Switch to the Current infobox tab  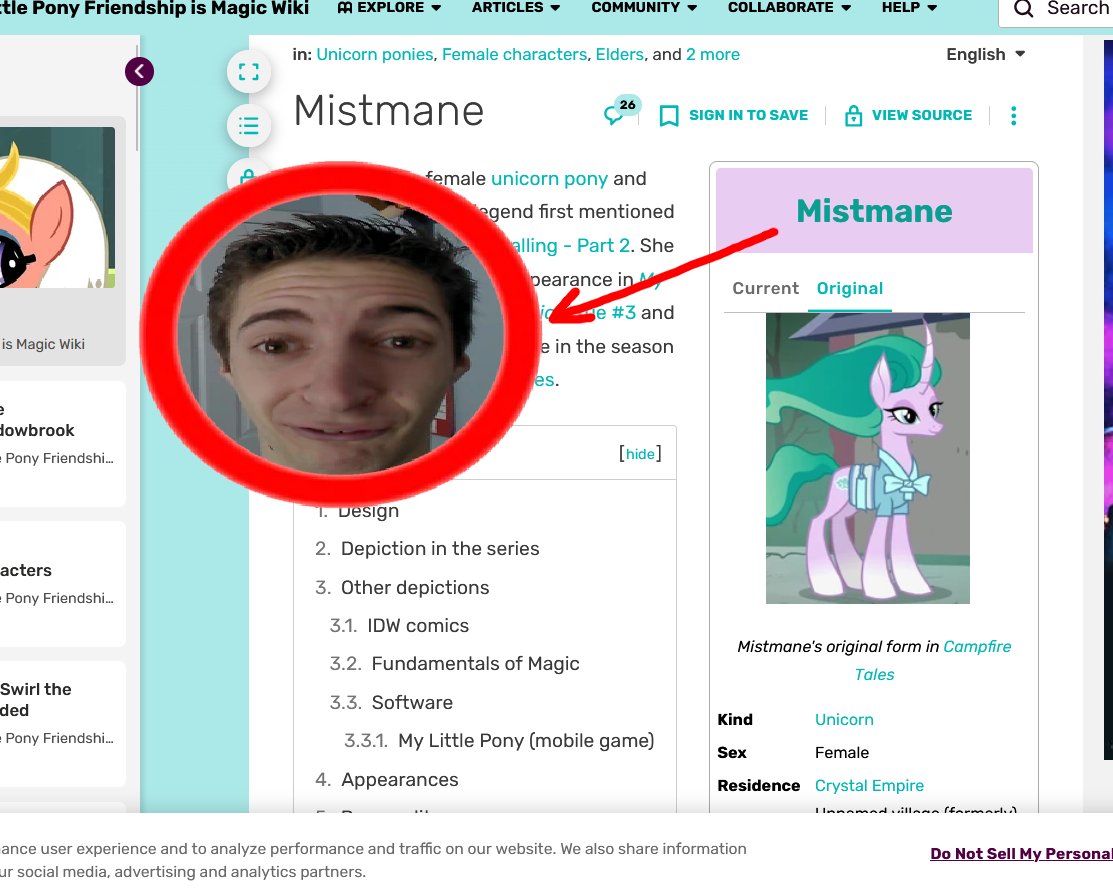point(765,288)
